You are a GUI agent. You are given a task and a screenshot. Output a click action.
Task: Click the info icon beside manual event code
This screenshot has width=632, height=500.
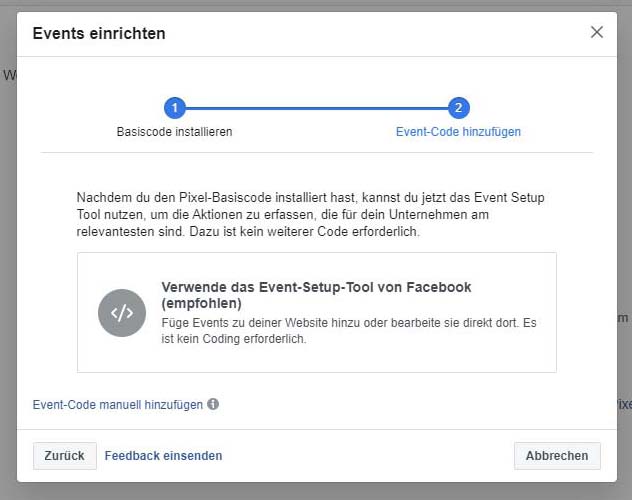[x=213, y=404]
